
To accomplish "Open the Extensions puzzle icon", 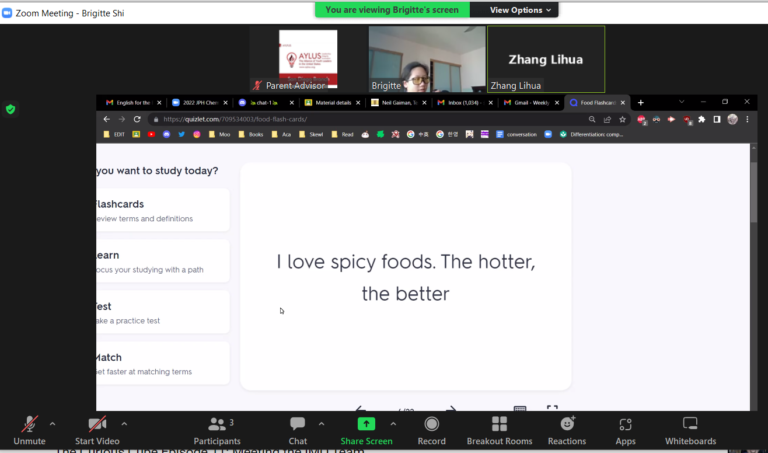I will click(702, 119).
